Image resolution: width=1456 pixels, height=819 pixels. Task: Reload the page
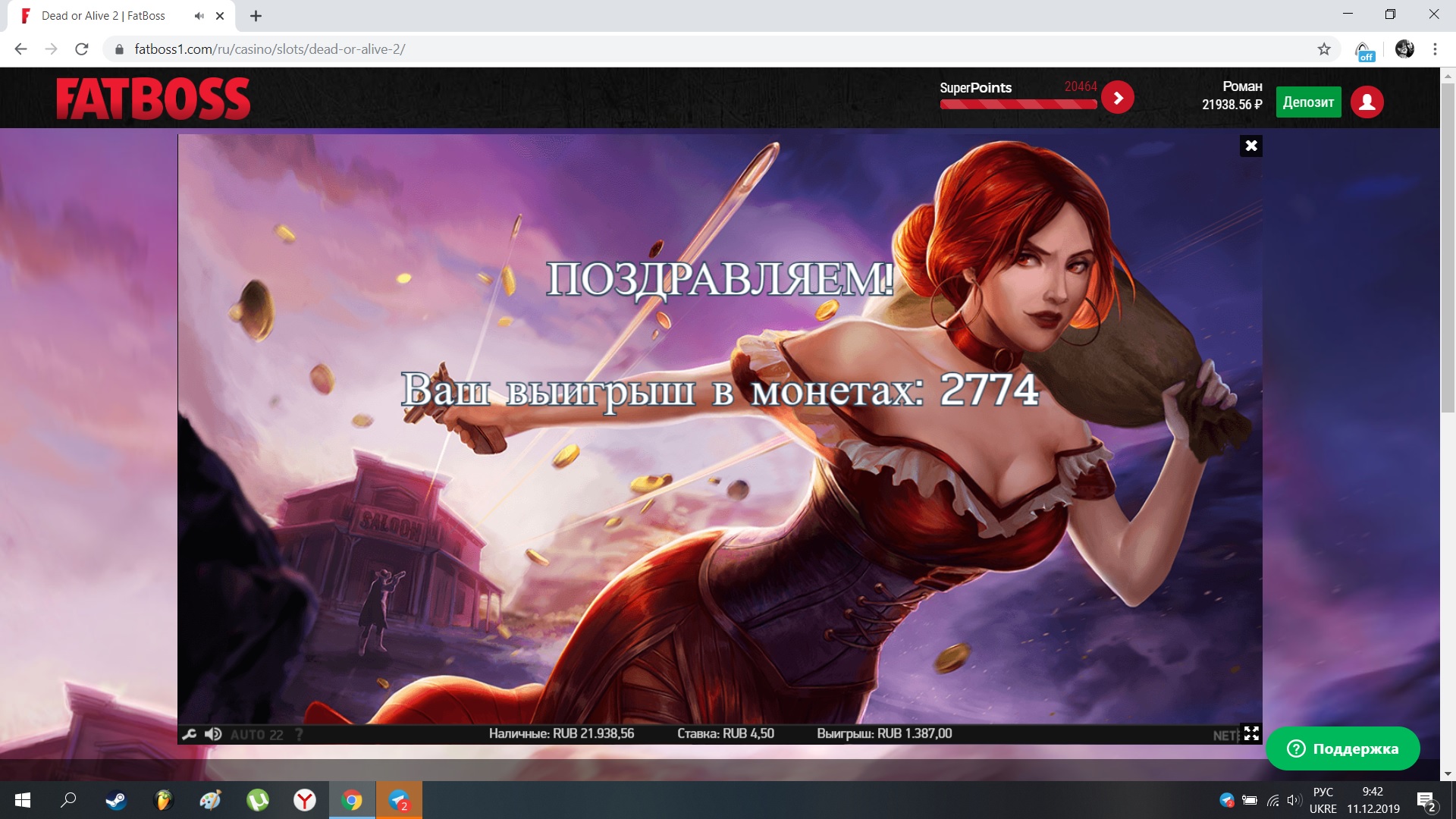coord(82,49)
